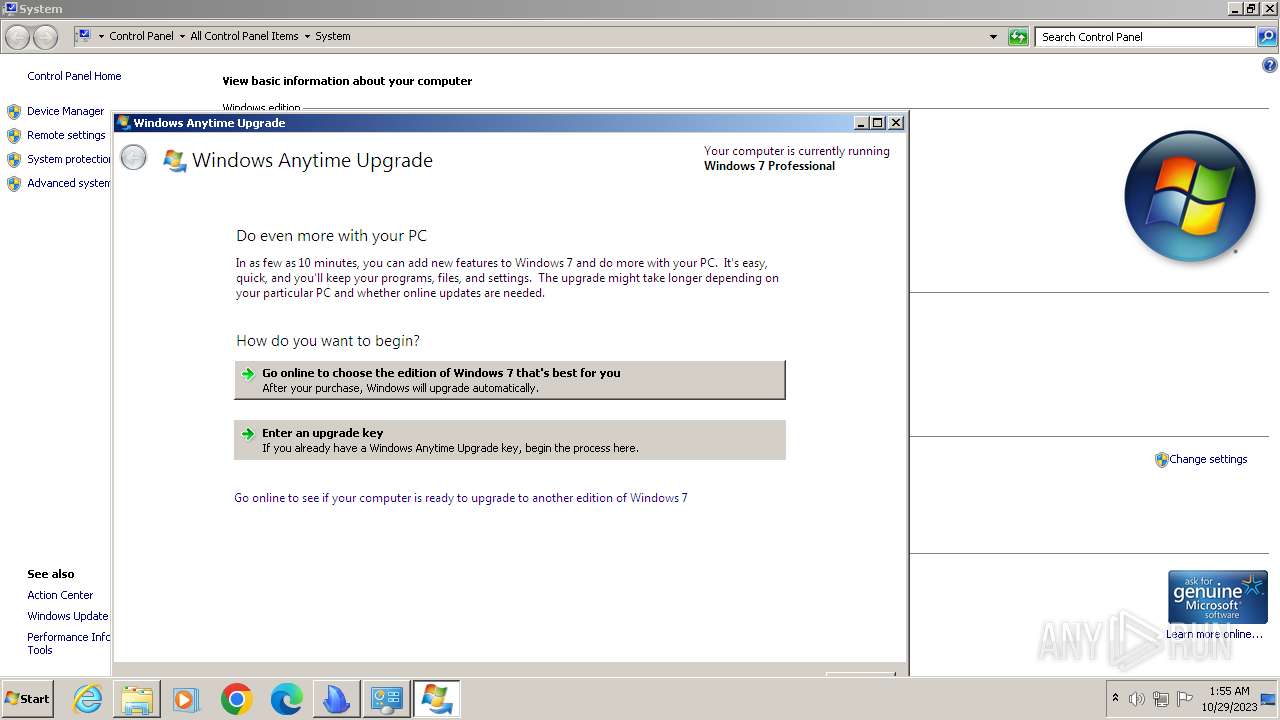Click the Search Control Panel field
The image size is (1280, 720).
[x=1145, y=37]
